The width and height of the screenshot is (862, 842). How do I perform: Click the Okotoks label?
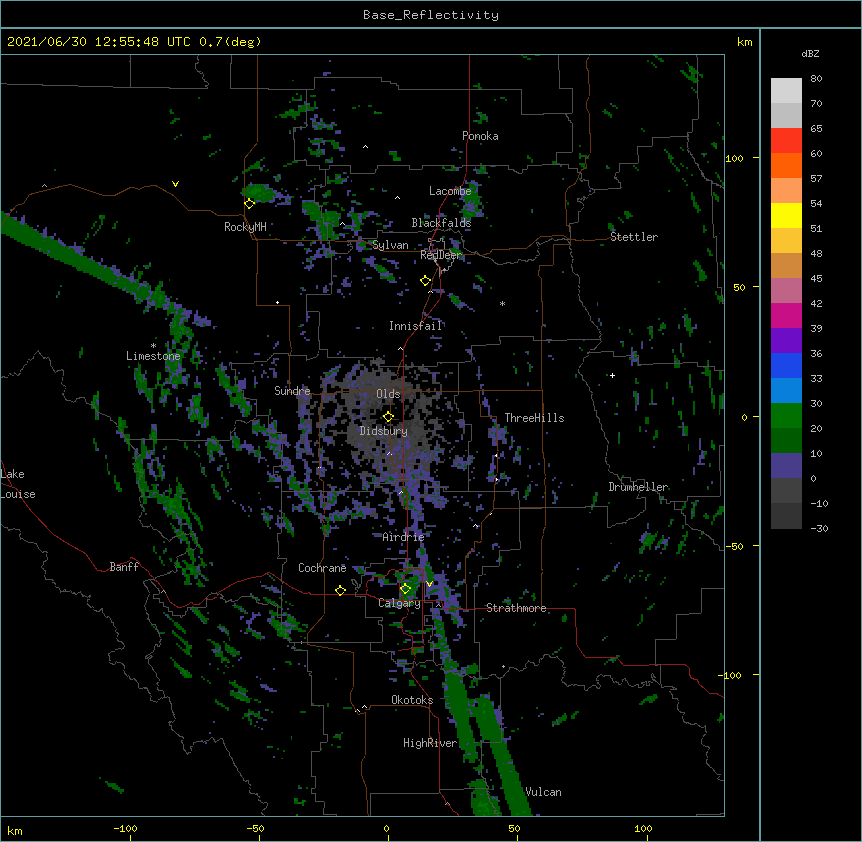click(412, 700)
